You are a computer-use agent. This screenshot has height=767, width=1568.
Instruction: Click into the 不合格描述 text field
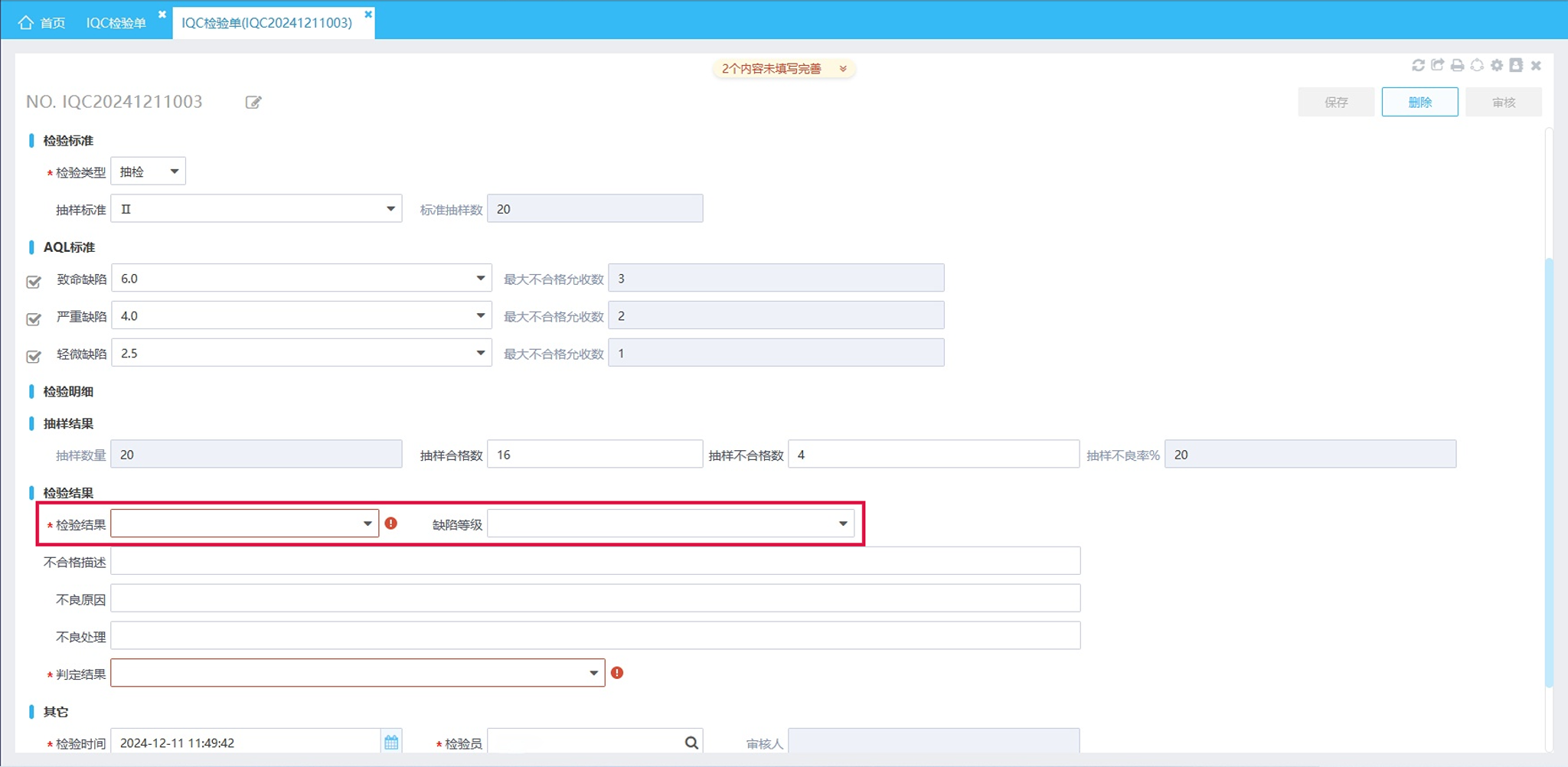coord(596,561)
